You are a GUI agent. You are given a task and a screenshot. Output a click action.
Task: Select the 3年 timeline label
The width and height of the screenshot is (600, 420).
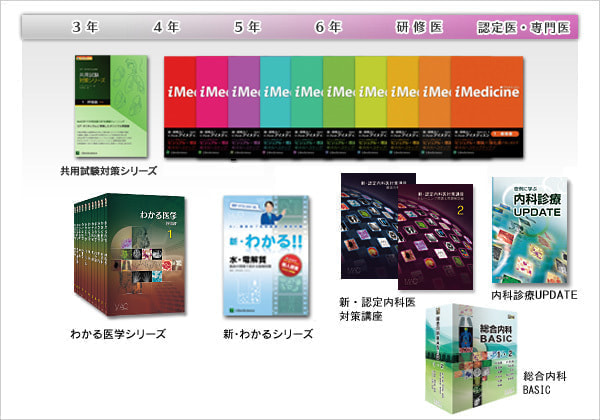click(x=84, y=27)
